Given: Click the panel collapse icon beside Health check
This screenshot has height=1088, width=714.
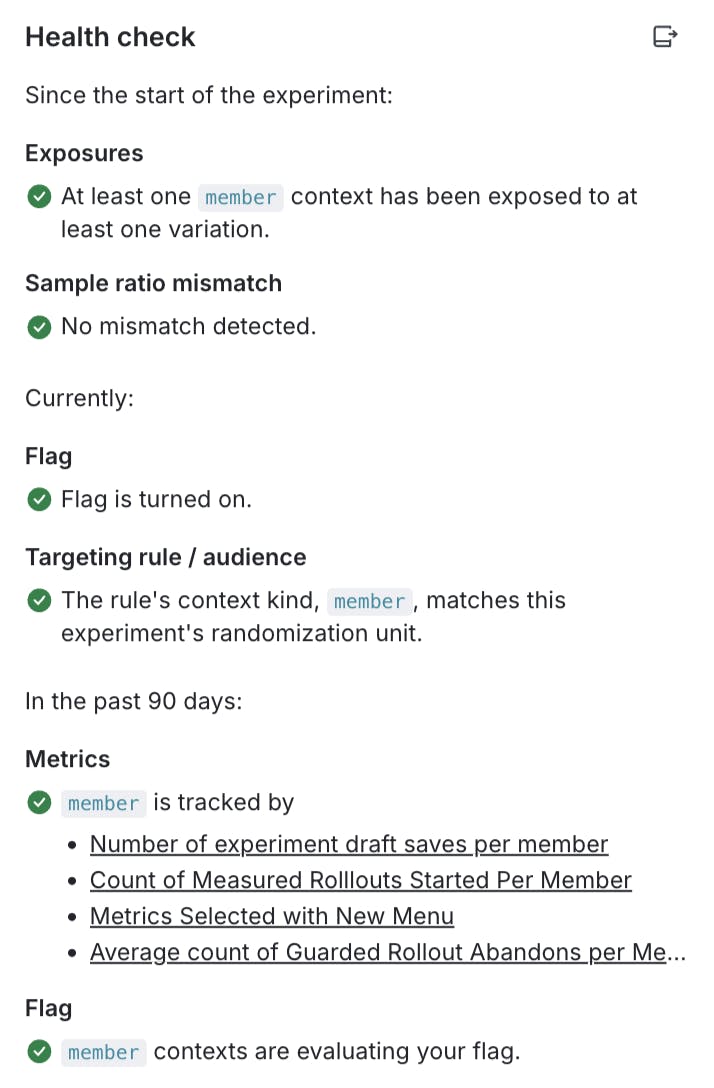Looking at the screenshot, I should pyautogui.click(x=664, y=38).
